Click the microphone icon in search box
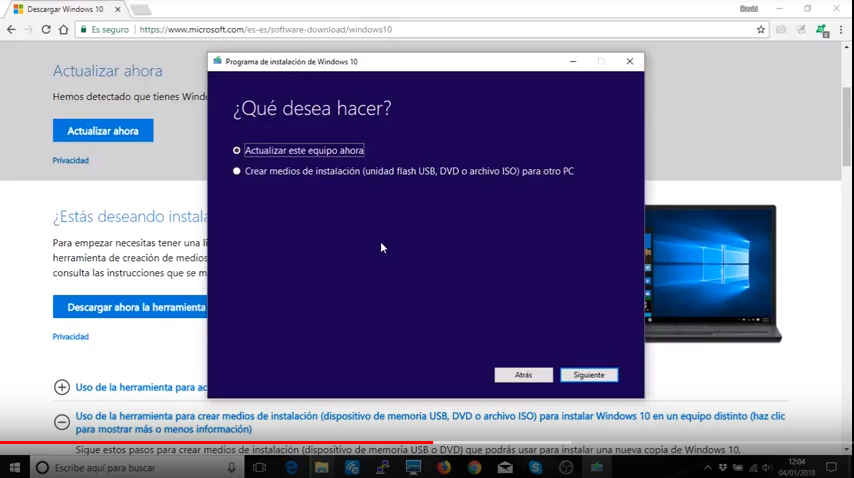854x478 pixels. 231,467
